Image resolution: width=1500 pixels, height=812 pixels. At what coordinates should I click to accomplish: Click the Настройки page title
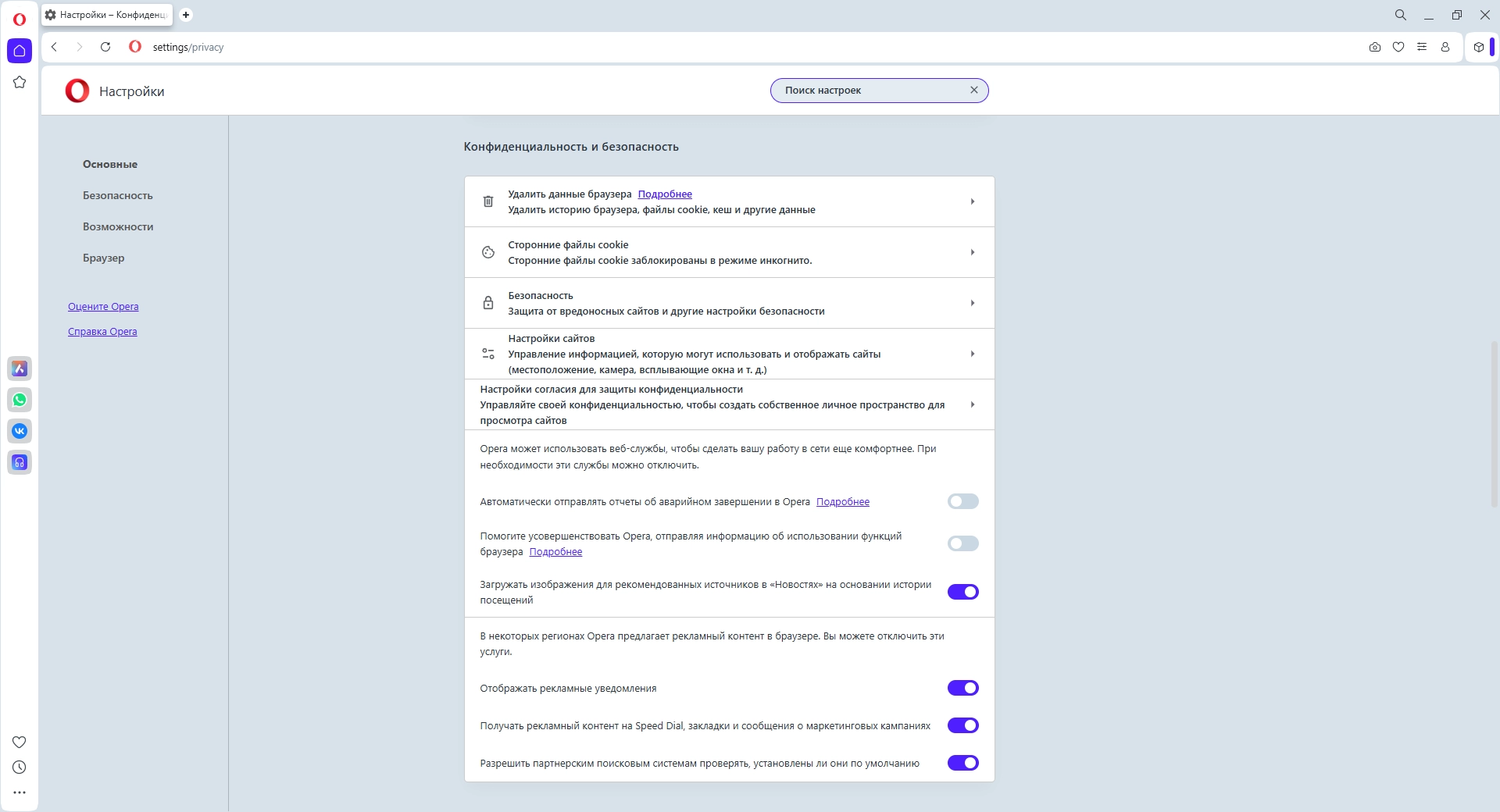click(x=132, y=91)
